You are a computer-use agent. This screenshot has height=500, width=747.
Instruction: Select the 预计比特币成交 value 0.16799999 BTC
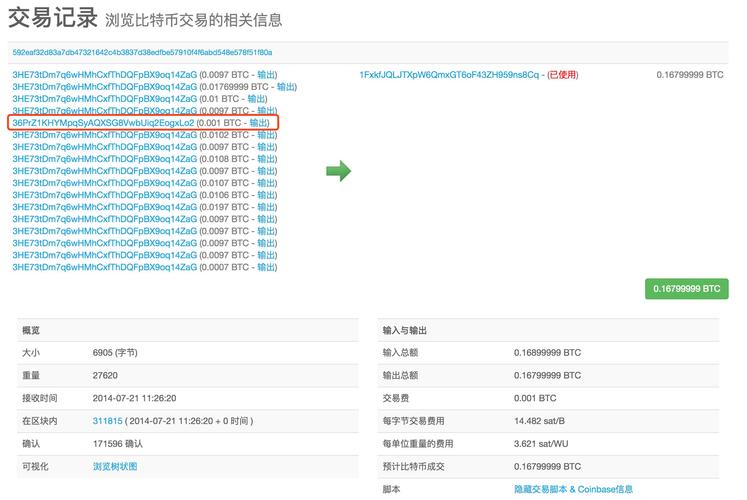pyautogui.click(x=547, y=467)
